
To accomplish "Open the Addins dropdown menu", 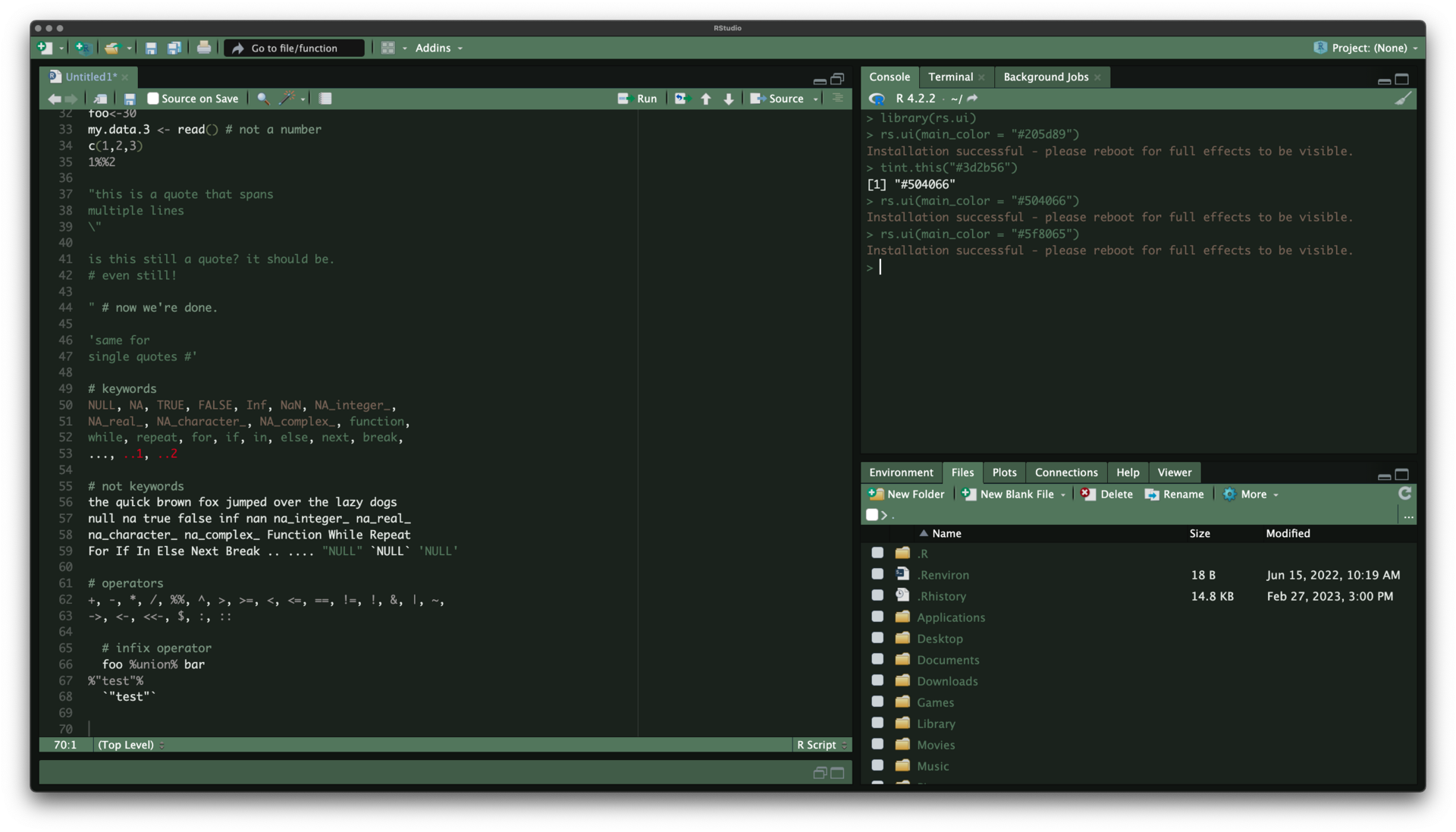I will pyautogui.click(x=438, y=48).
